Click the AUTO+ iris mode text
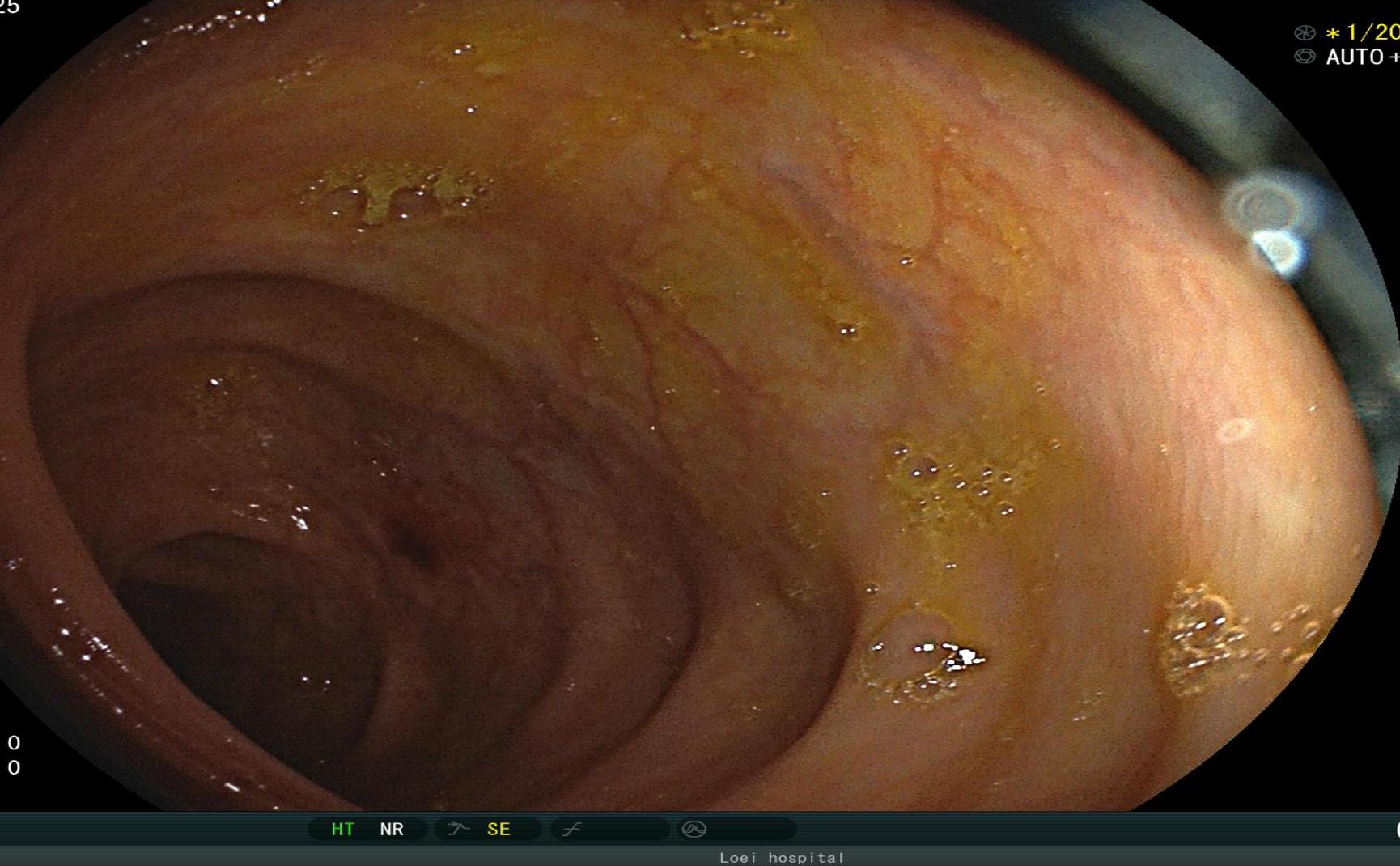 click(x=1363, y=57)
